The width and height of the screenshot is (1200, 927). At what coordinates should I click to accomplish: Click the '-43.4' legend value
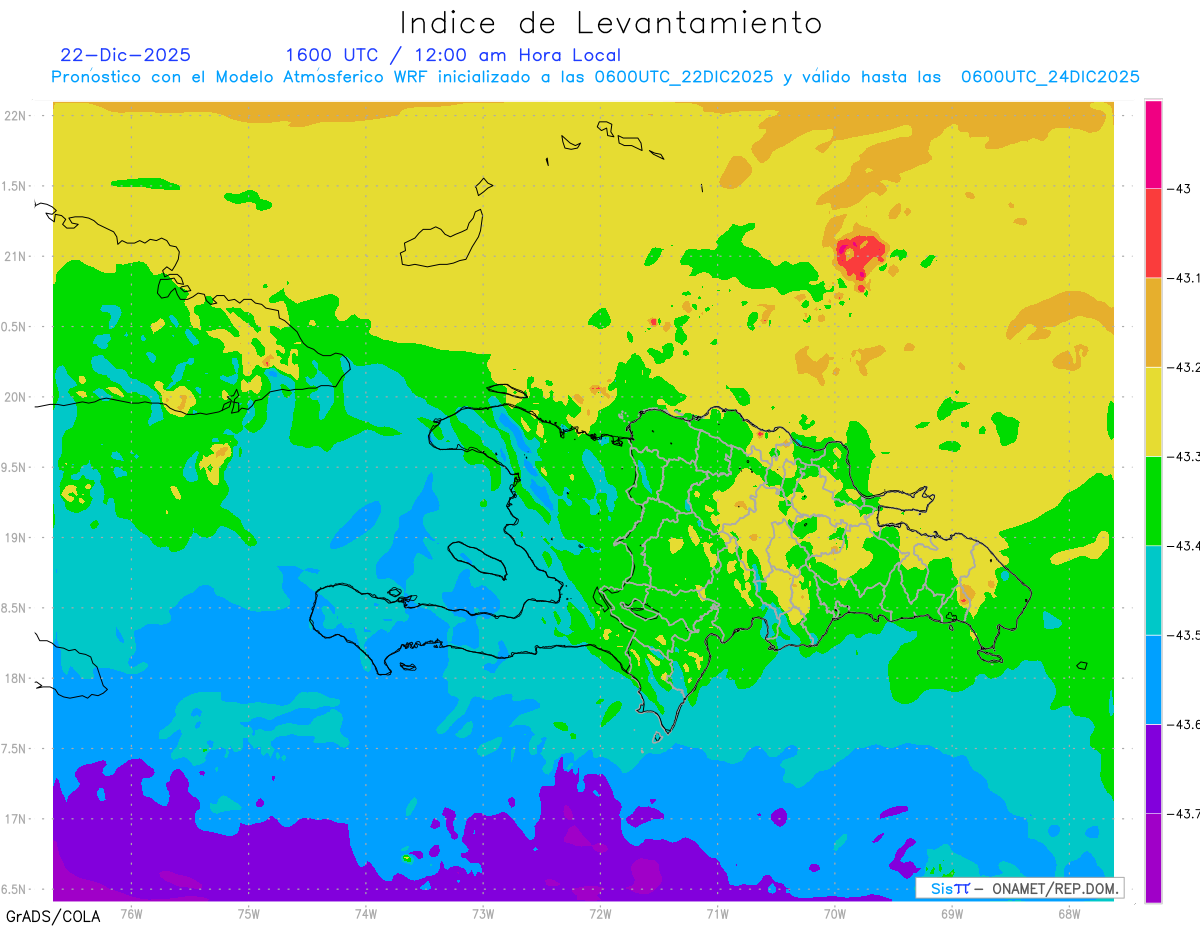tap(1184, 545)
